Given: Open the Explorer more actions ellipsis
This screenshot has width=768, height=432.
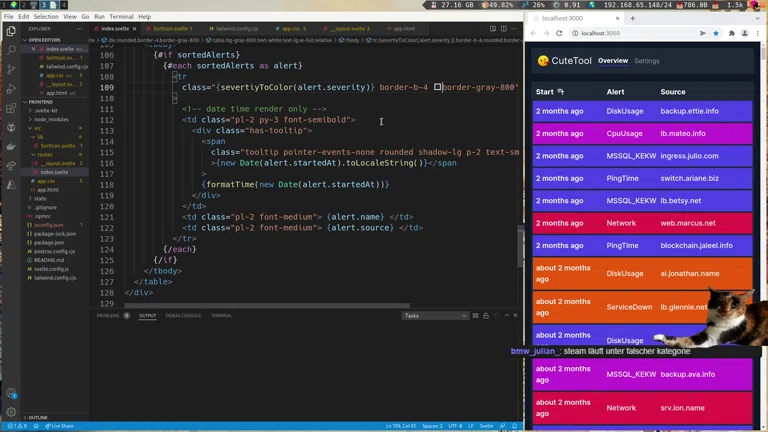Looking at the screenshot, I should click(x=79, y=29).
